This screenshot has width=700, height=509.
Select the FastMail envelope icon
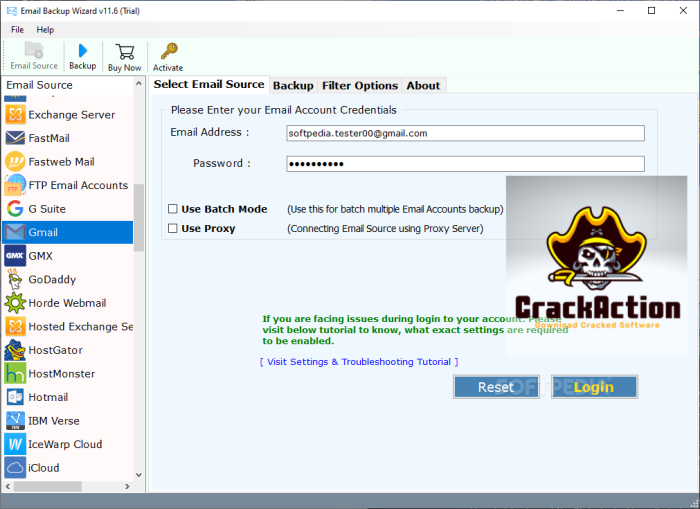tap(15, 138)
